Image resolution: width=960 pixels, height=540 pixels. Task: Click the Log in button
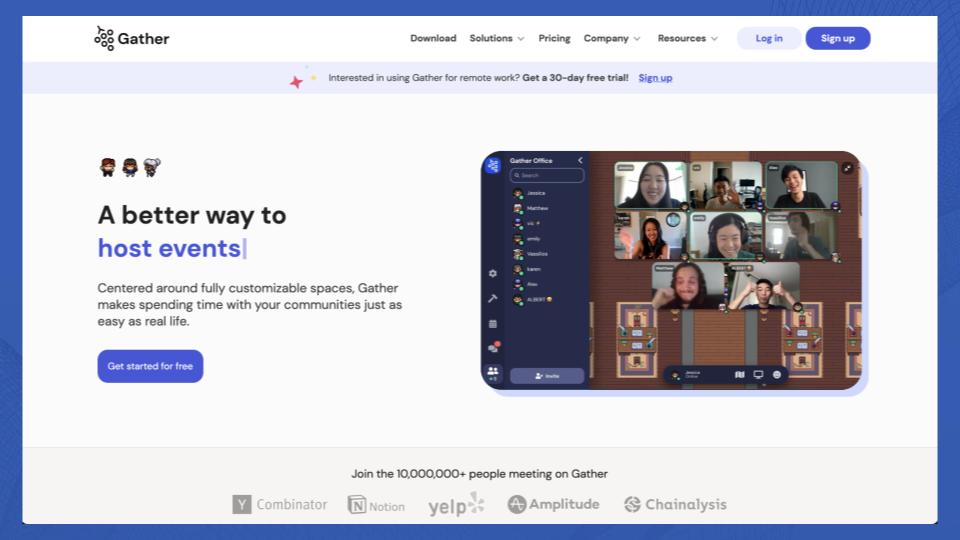(x=768, y=38)
